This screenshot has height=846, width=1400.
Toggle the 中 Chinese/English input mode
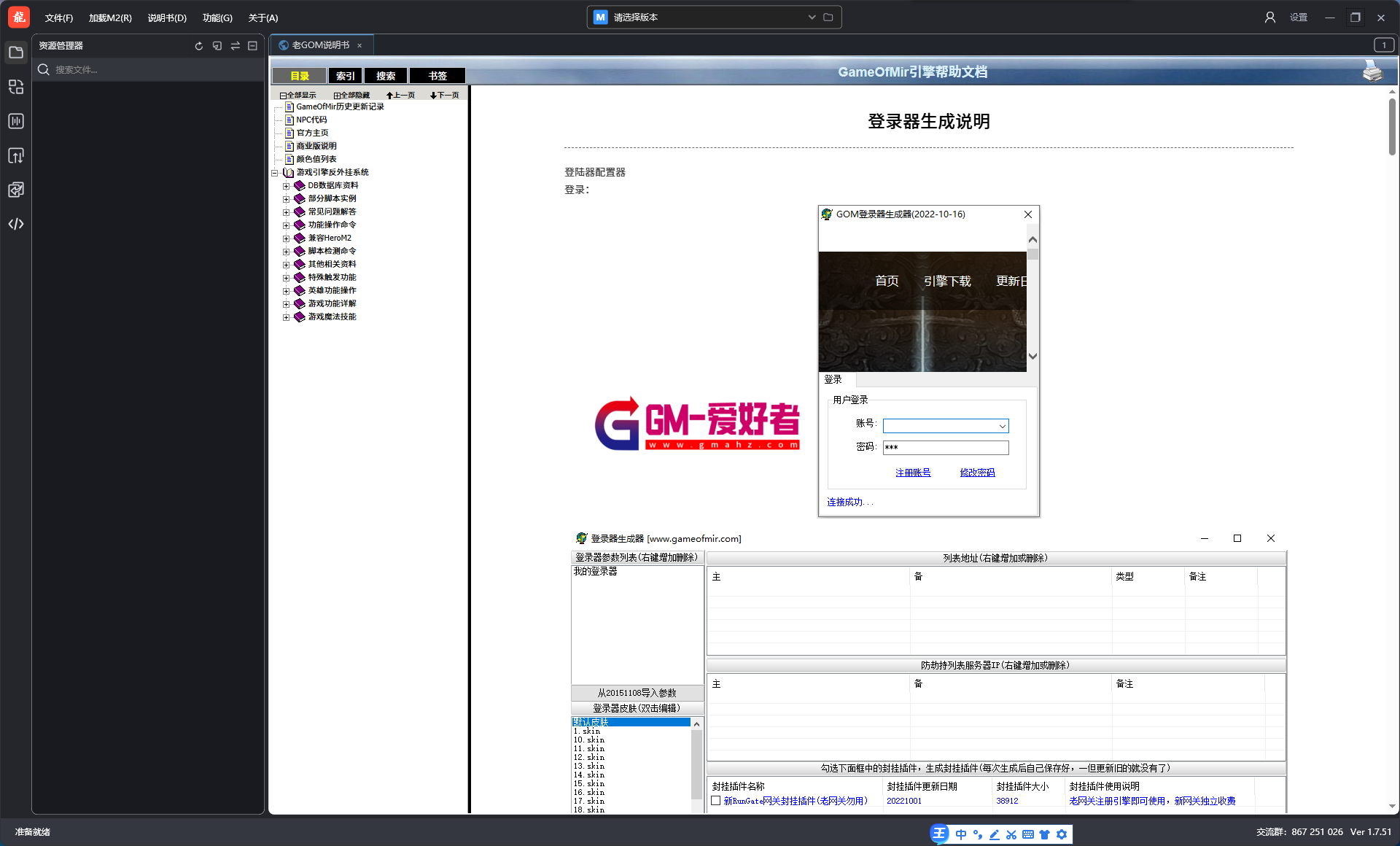[x=961, y=834]
